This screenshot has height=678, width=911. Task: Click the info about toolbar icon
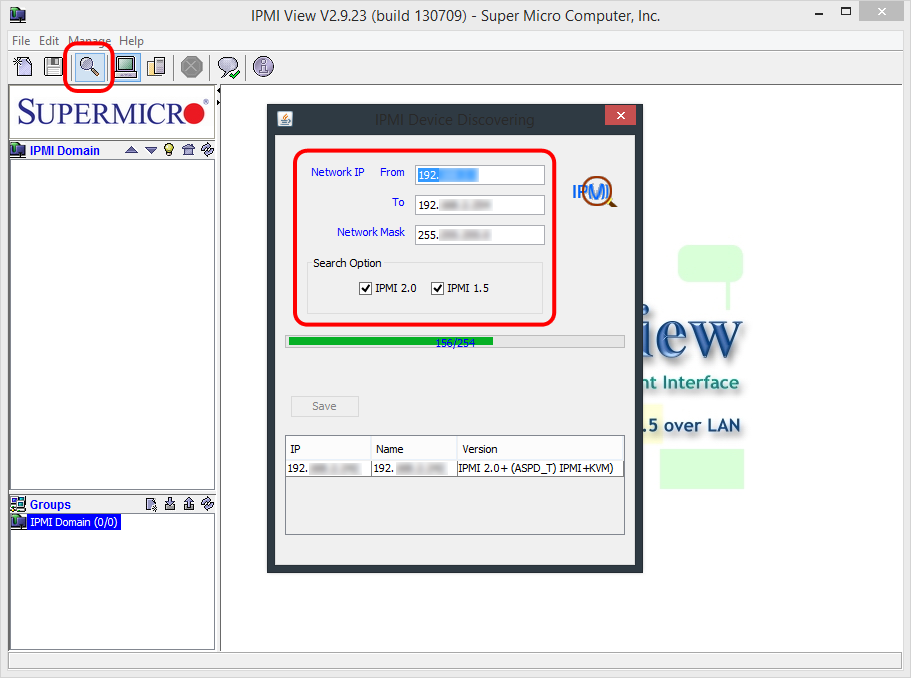pyautogui.click(x=263, y=67)
